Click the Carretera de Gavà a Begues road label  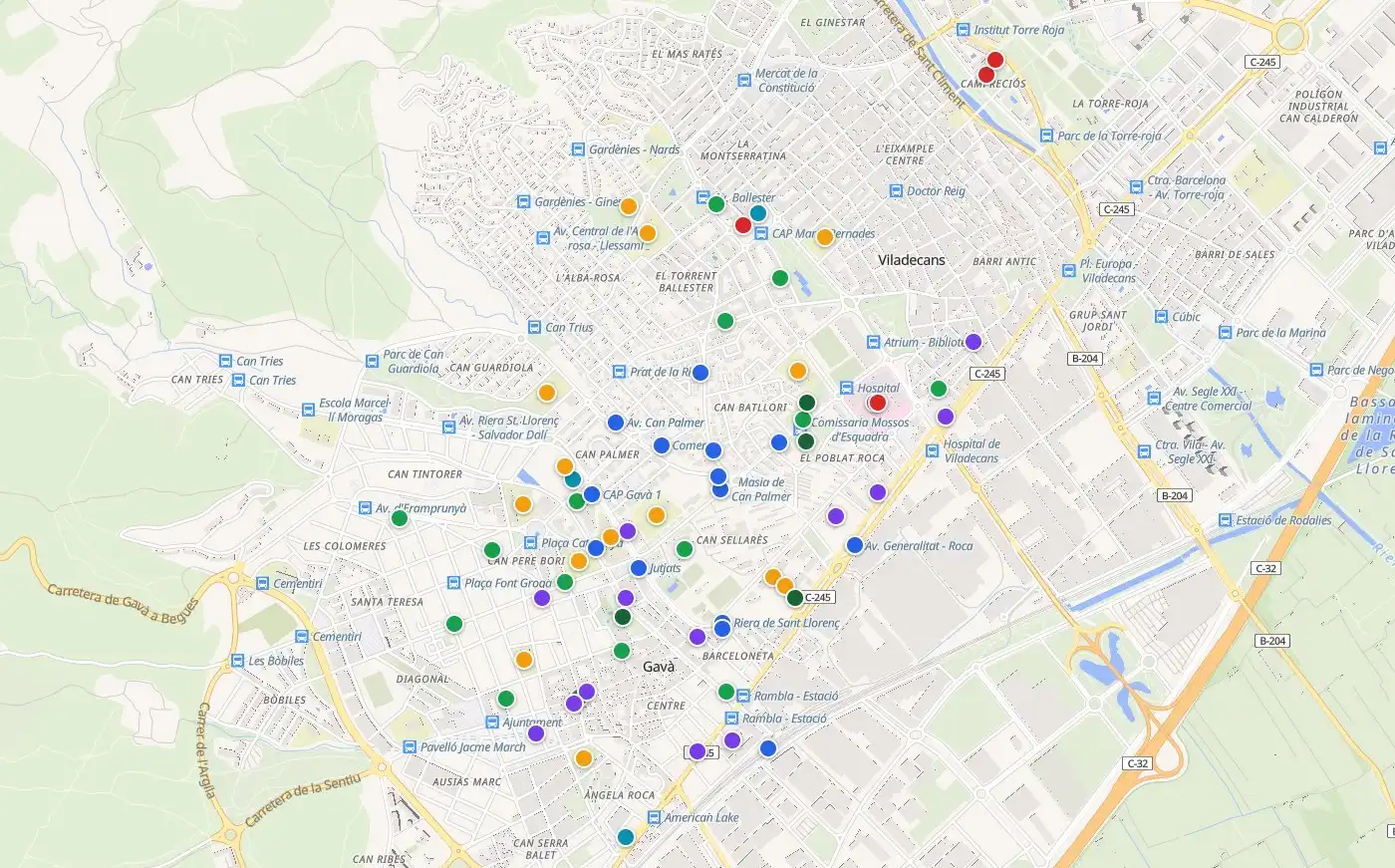pos(124,605)
